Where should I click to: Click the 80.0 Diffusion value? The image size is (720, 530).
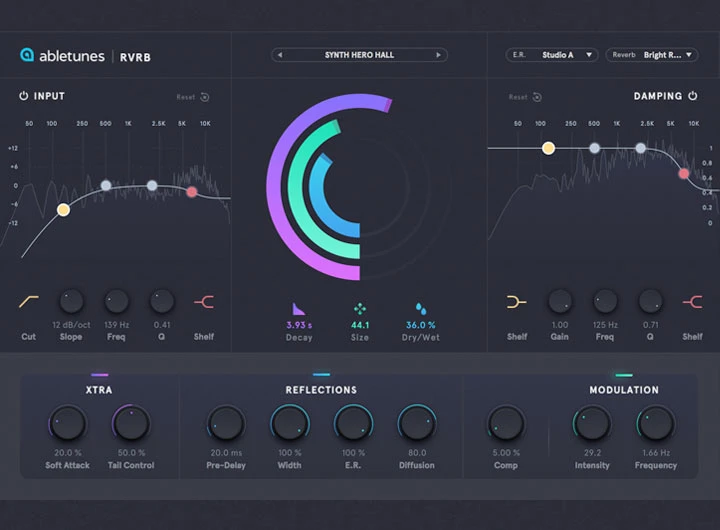(x=417, y=452)
